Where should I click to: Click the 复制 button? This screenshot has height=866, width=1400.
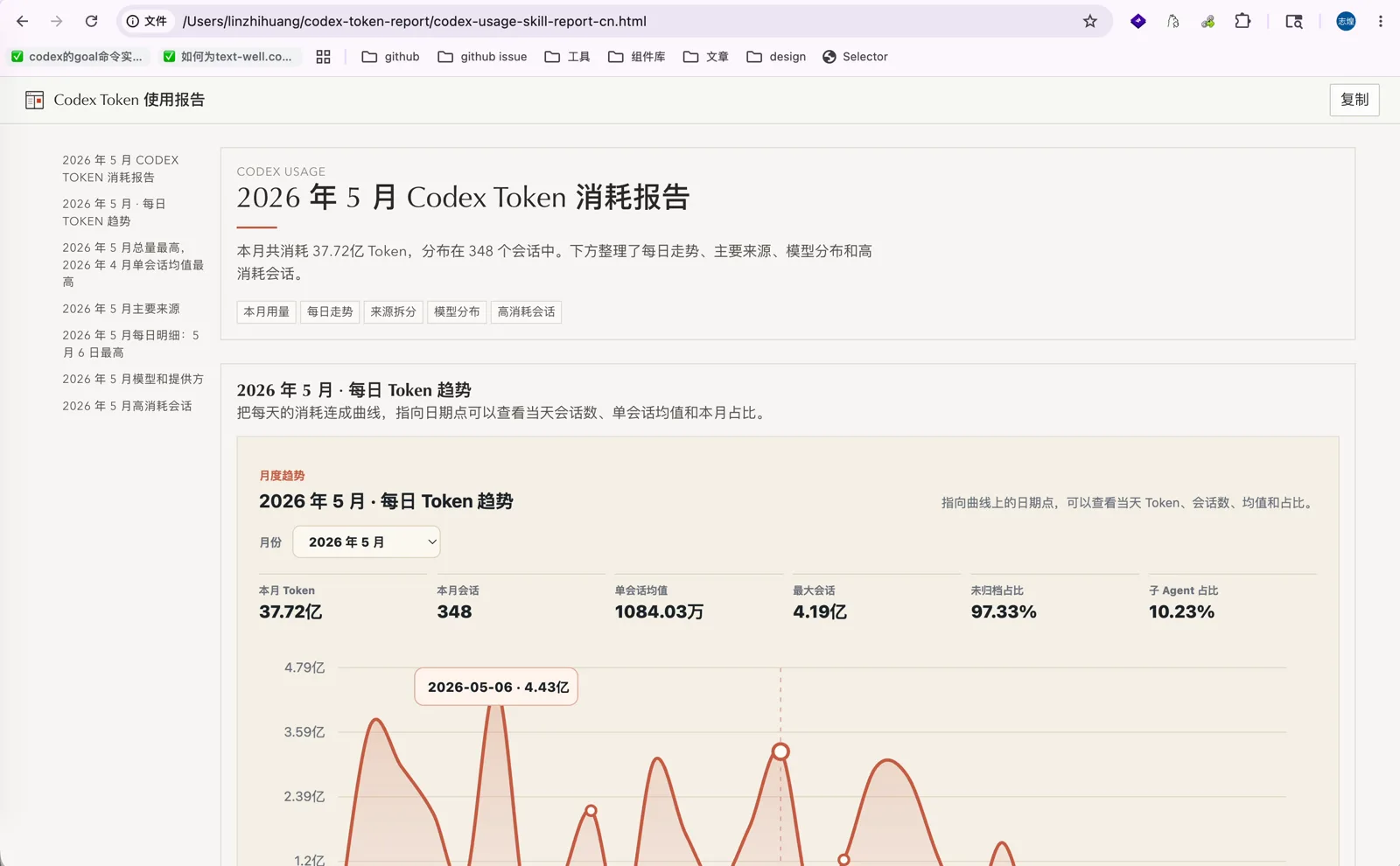click(1354, 100)
